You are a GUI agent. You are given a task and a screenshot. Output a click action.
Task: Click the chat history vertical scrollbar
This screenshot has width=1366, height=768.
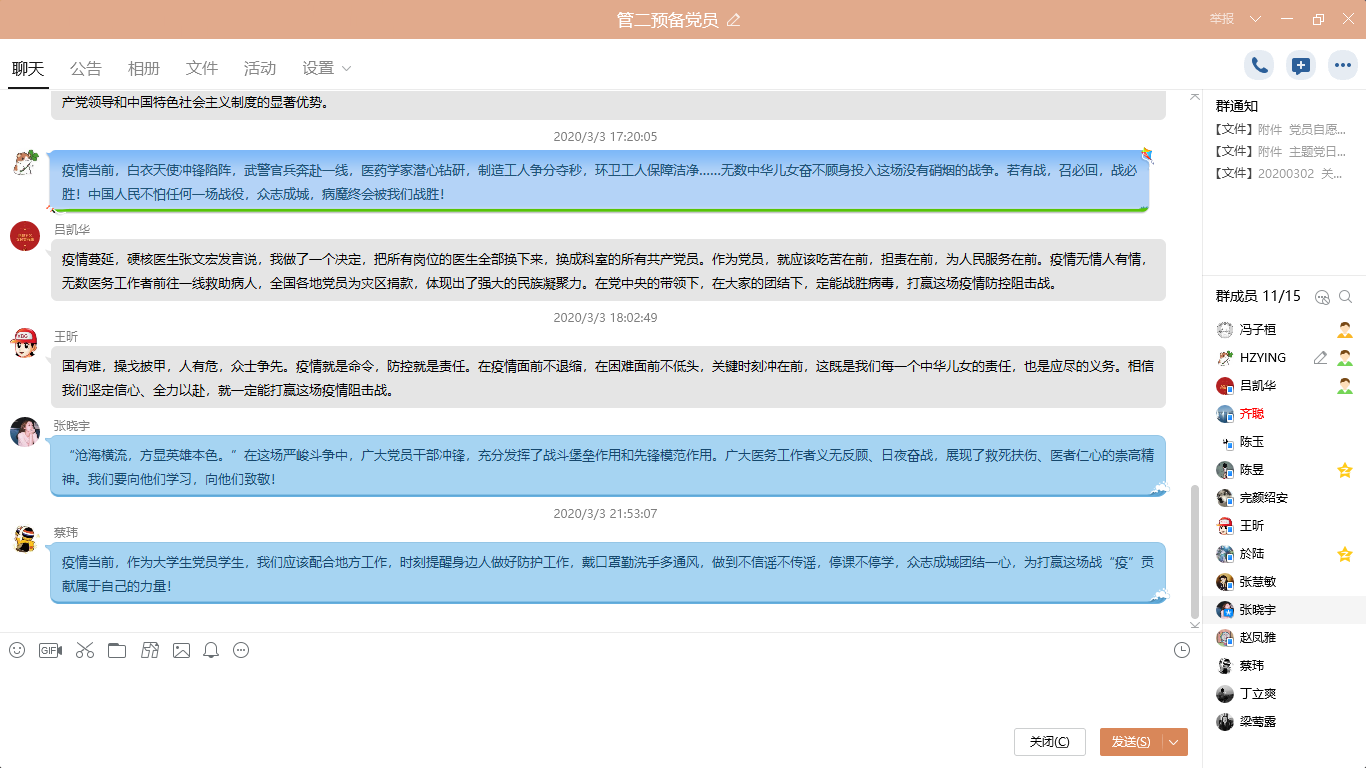[x=1194, y=550]
